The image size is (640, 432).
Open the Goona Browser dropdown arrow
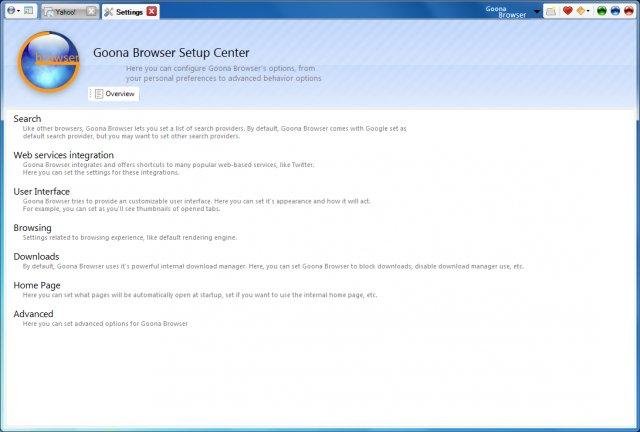(537, 12)
